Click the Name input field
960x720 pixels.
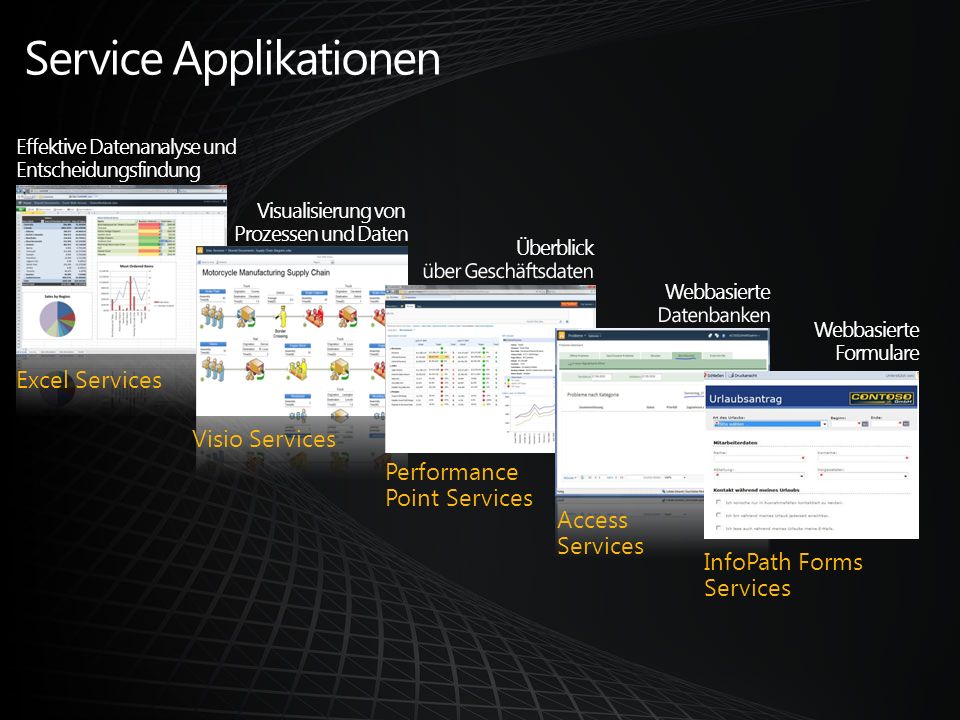pyautogui.click(x=759, y=459)
